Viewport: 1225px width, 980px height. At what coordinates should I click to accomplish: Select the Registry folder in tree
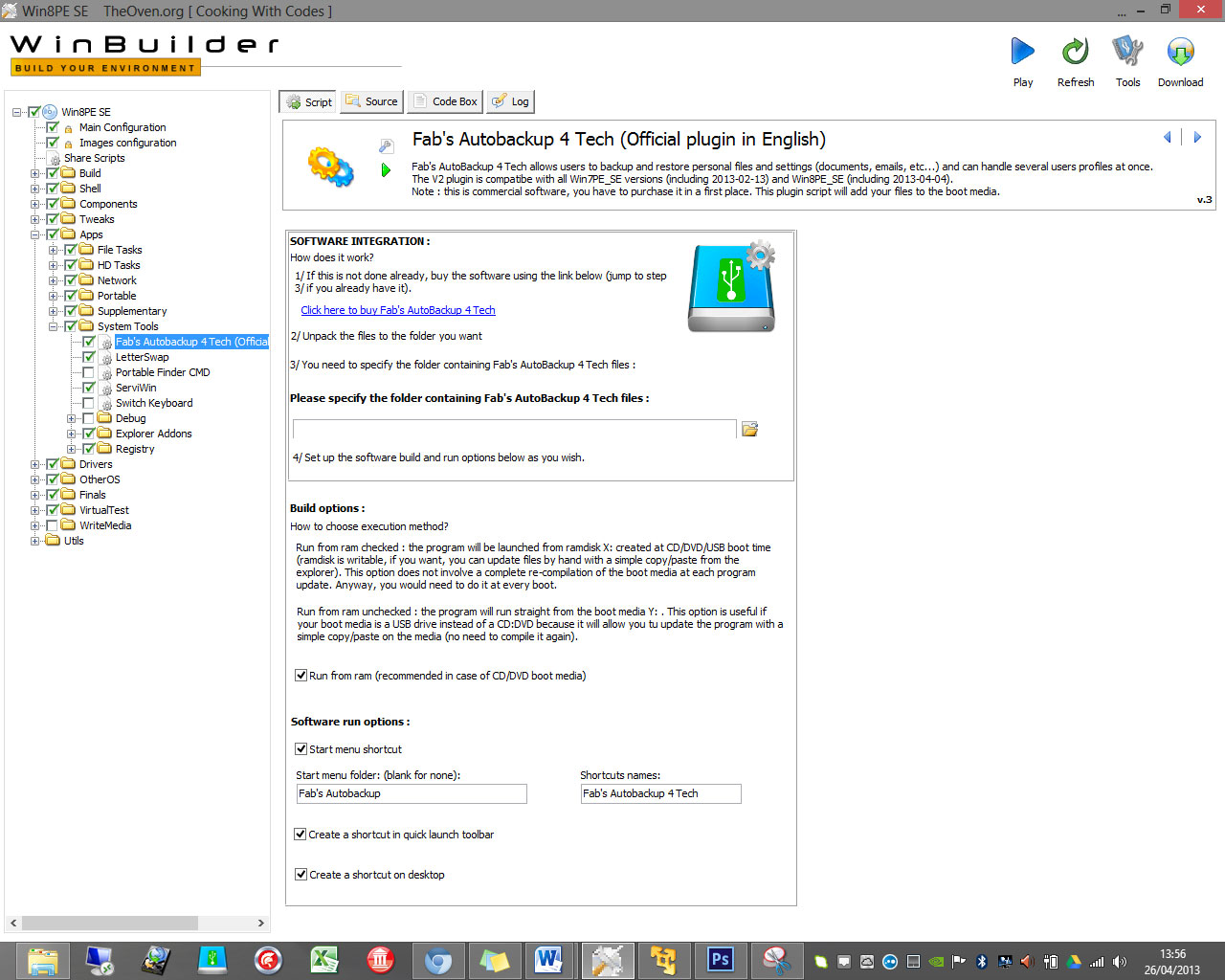135,449
